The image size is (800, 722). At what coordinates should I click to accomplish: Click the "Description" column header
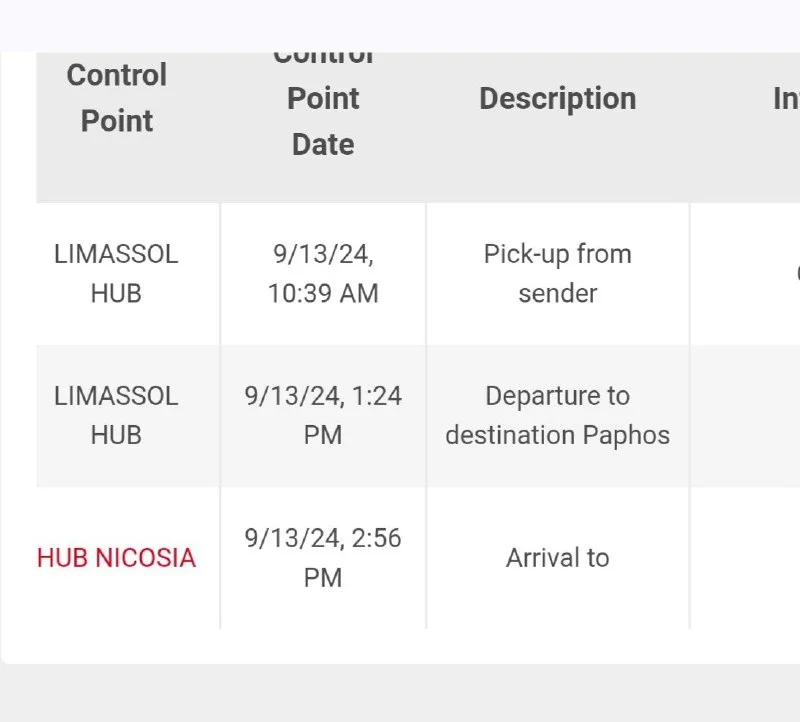[557, 98]
